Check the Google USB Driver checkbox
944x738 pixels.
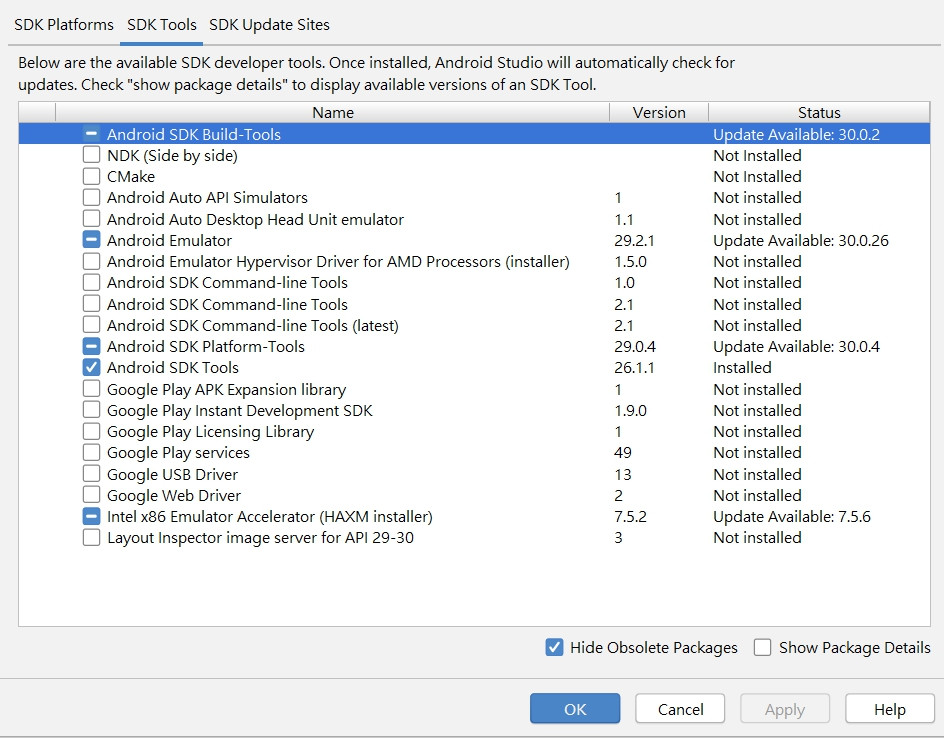pyautogui.click(x=91, y=475)
